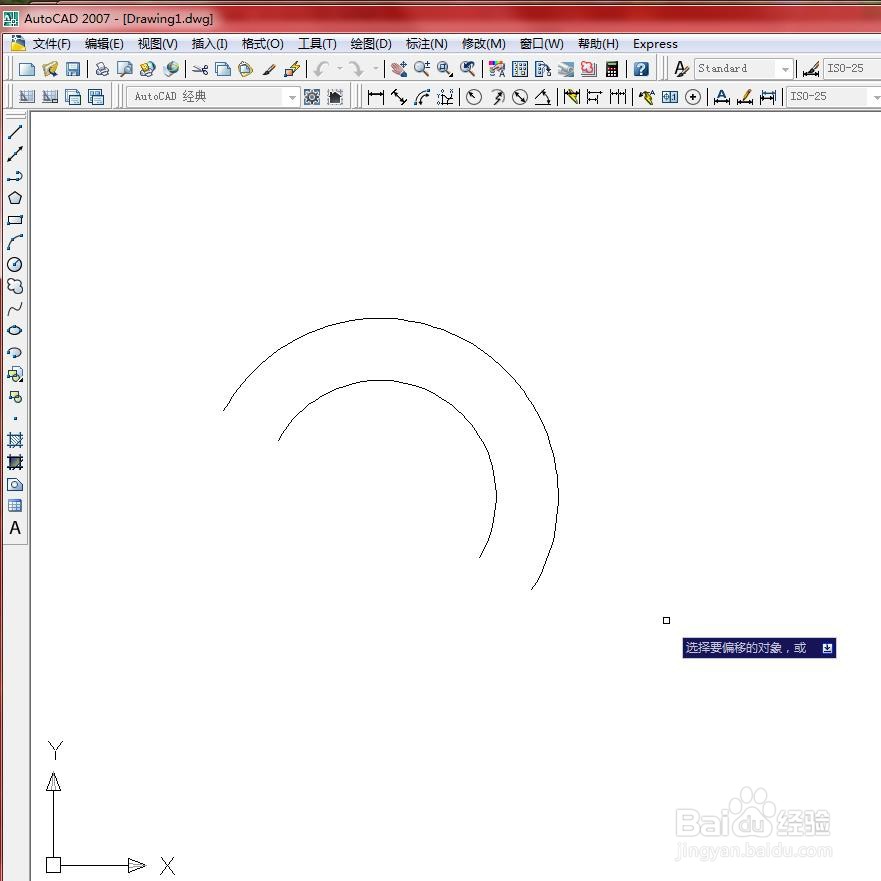Viewport: 881px width, 881px height.
Task: Click the Zoom Previous icon
Action: pyautogui.click(x=468, y=69)
